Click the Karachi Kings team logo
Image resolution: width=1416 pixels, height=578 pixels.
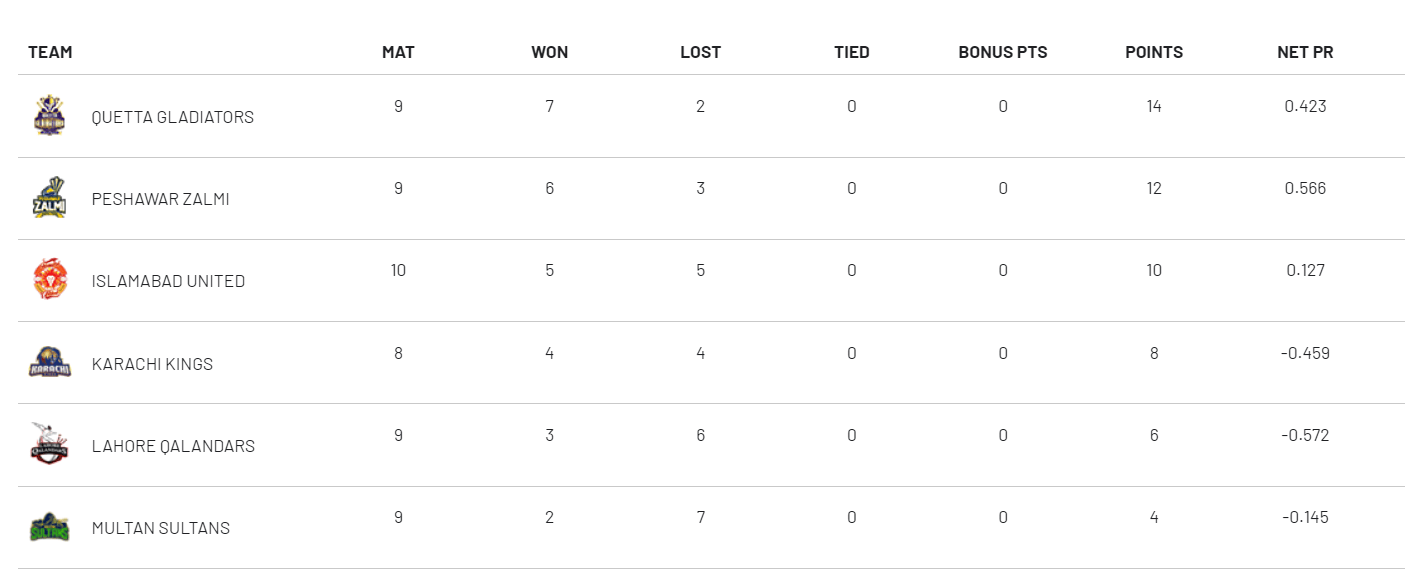[49, 362]
